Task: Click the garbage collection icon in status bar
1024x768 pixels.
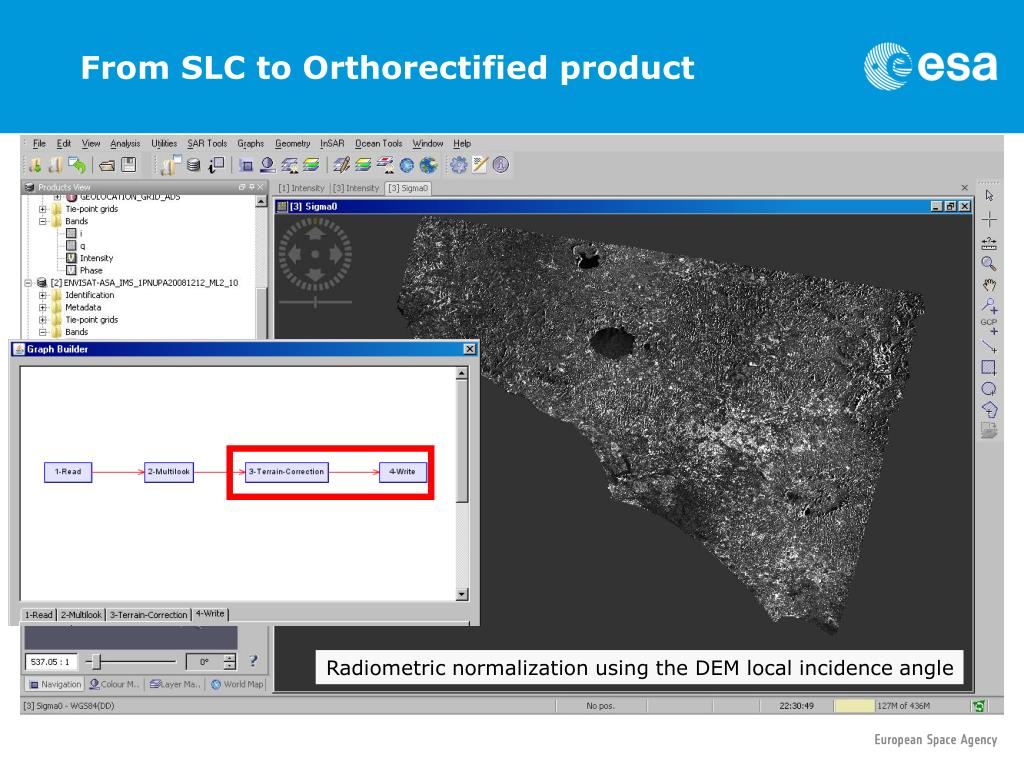Action: pyautogui.click(x=978, y=706)
